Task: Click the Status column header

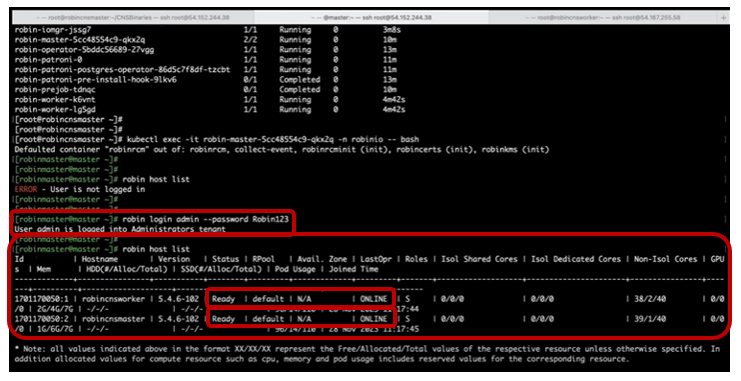Action: point(225,259)
